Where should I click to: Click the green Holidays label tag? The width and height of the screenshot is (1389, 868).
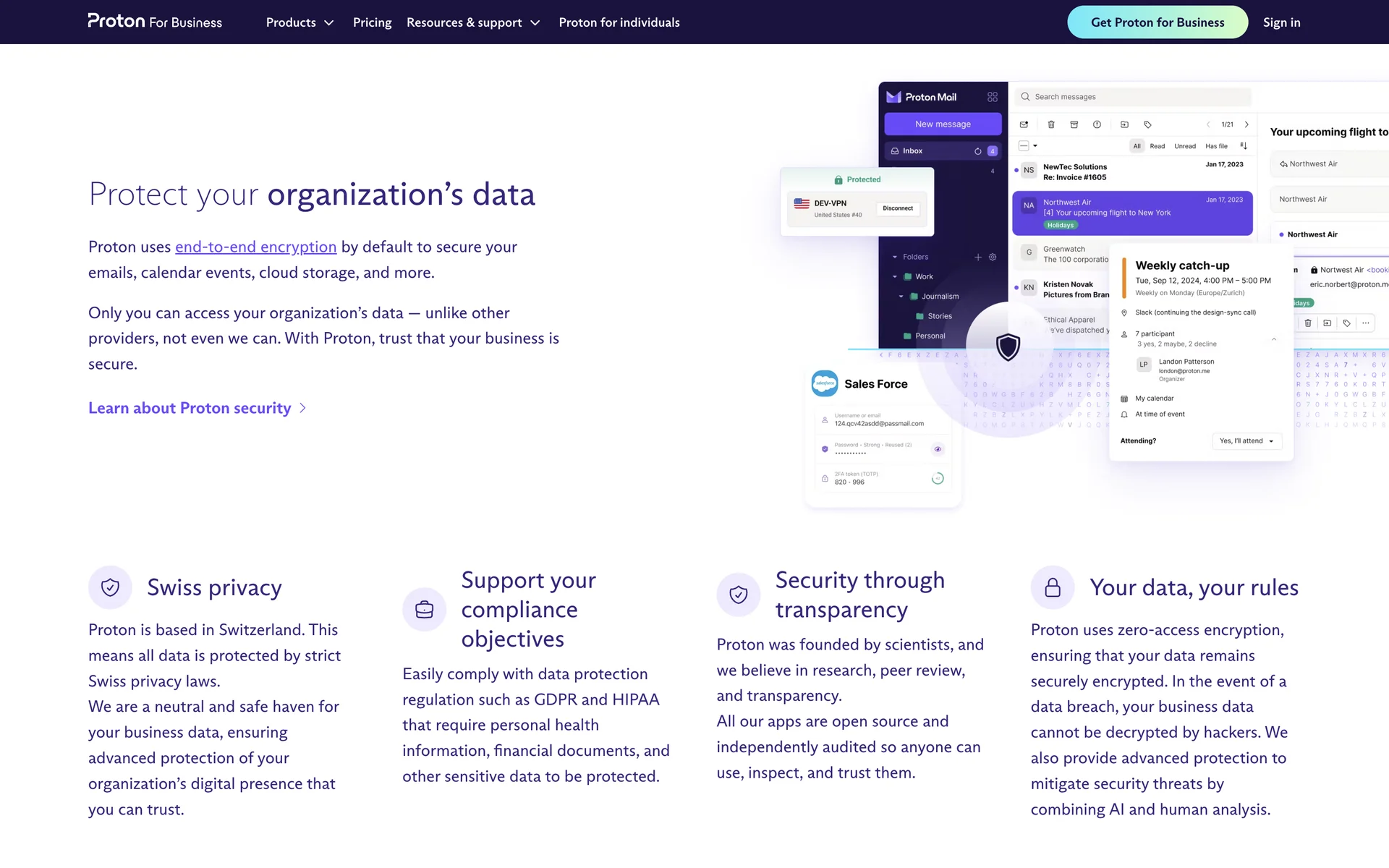coord(1060,225)
